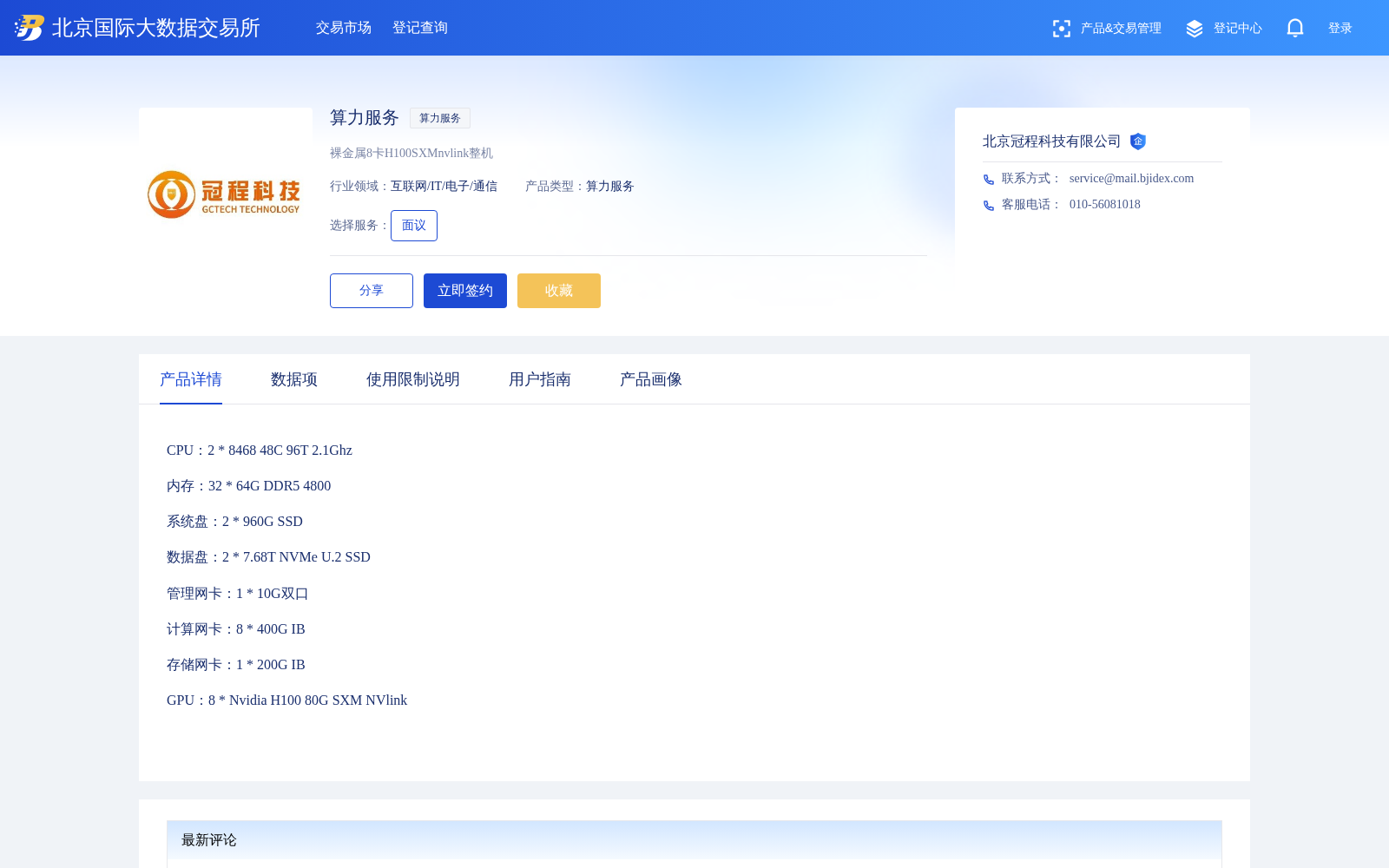Click the 立即签约 button
The width and height of the screenshot is (1389, 868).
coord(465,291)
